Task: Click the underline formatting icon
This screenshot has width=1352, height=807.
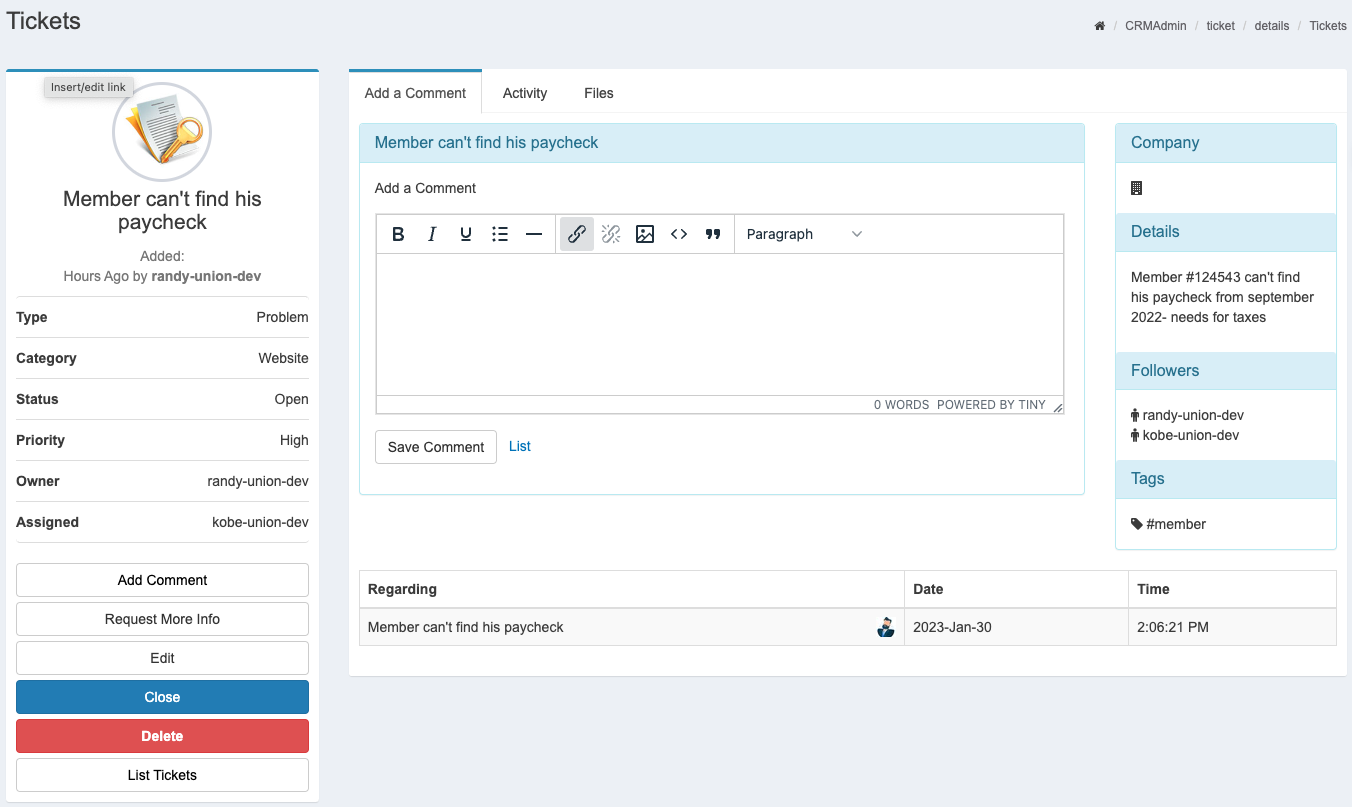Action: [466, 234]
